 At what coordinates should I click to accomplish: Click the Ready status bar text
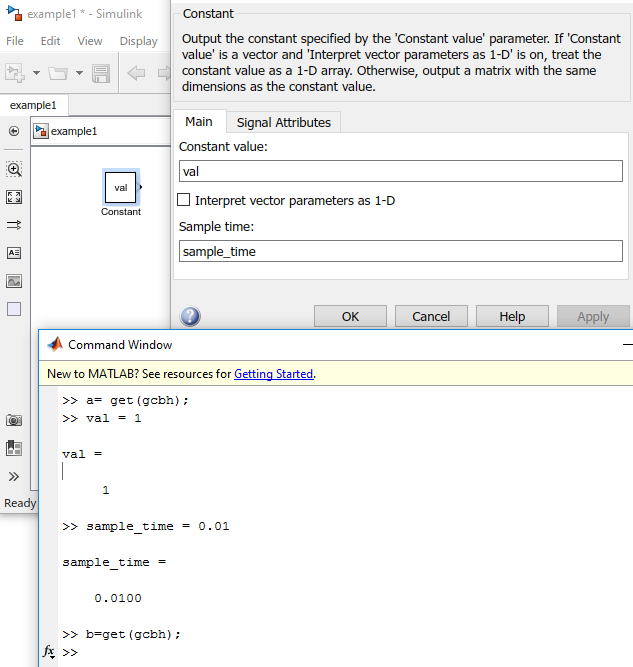click(20, 503)
